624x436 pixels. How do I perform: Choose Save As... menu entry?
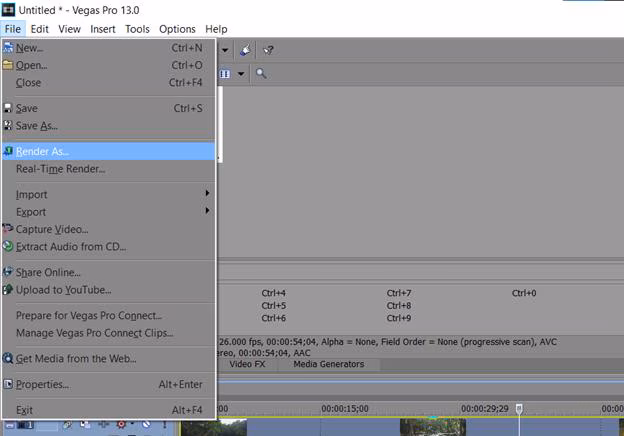coord(108,126)
